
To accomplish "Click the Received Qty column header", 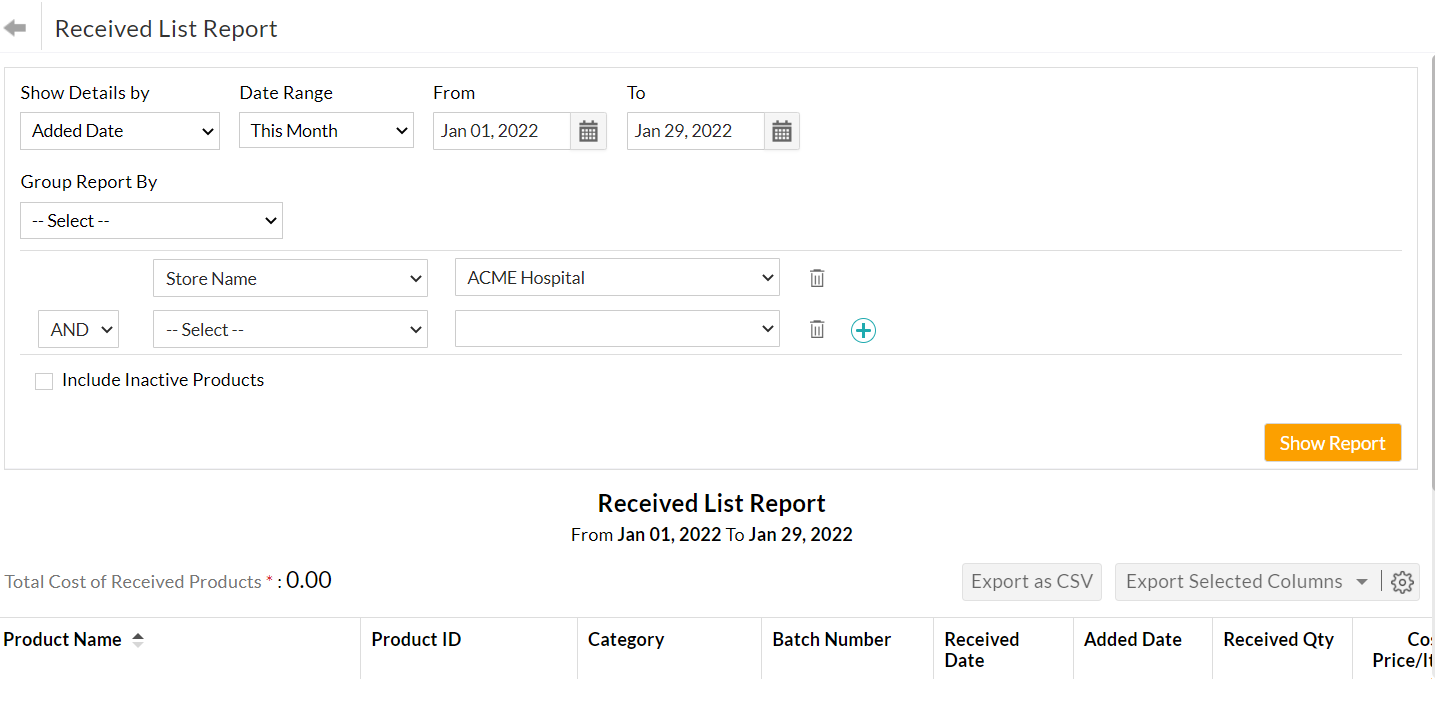I will click(1278, 640).
